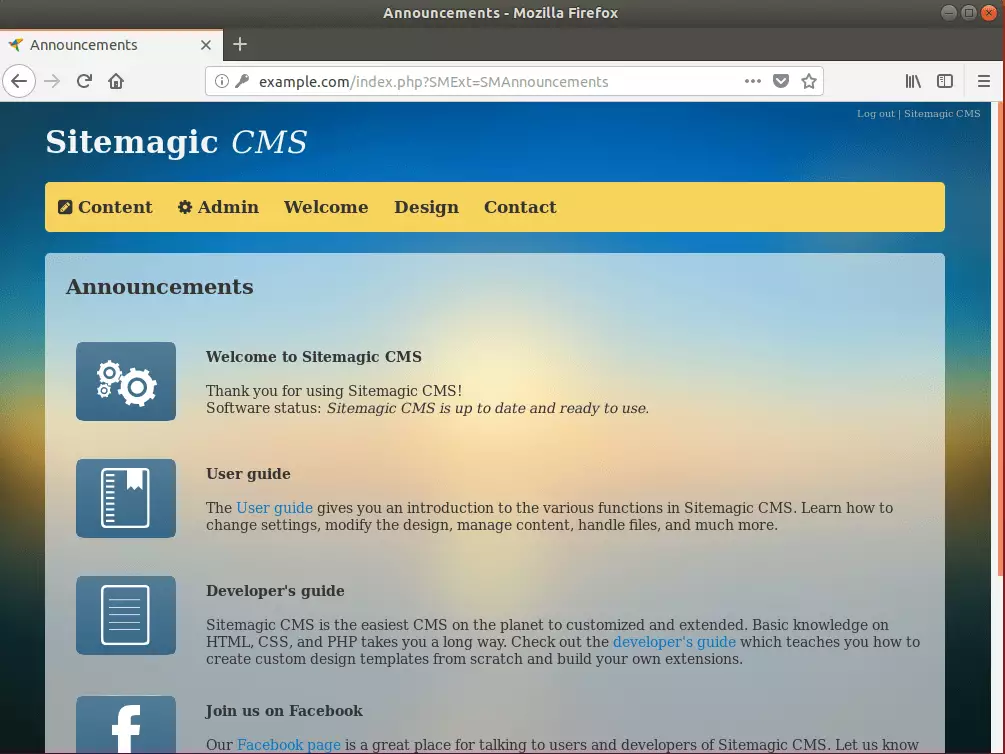The width and height of the screenshot is (1005, 754).
Task: Click the Sitemagic CMS site title
Action: click(176, 142)
